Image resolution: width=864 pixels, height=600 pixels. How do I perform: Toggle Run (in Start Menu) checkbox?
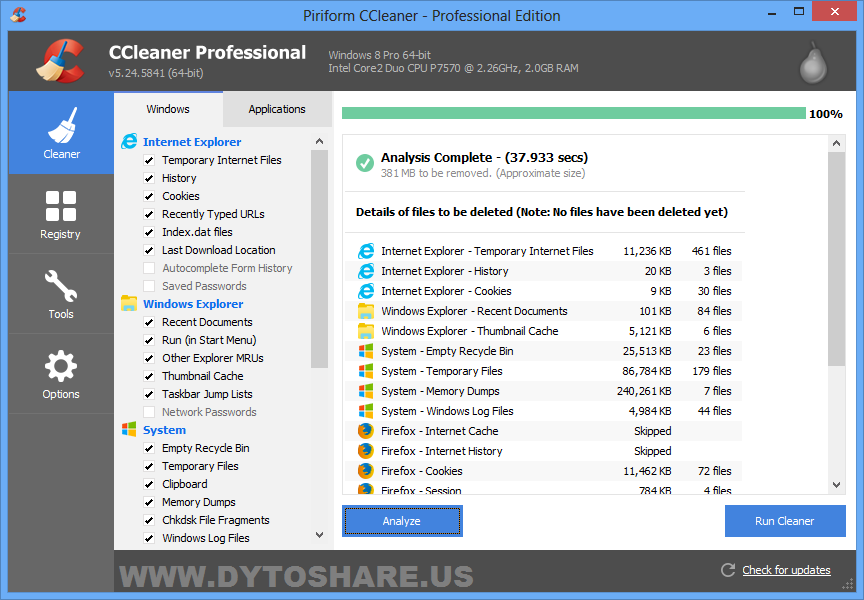pyautogui.click(x=149, y=340)
